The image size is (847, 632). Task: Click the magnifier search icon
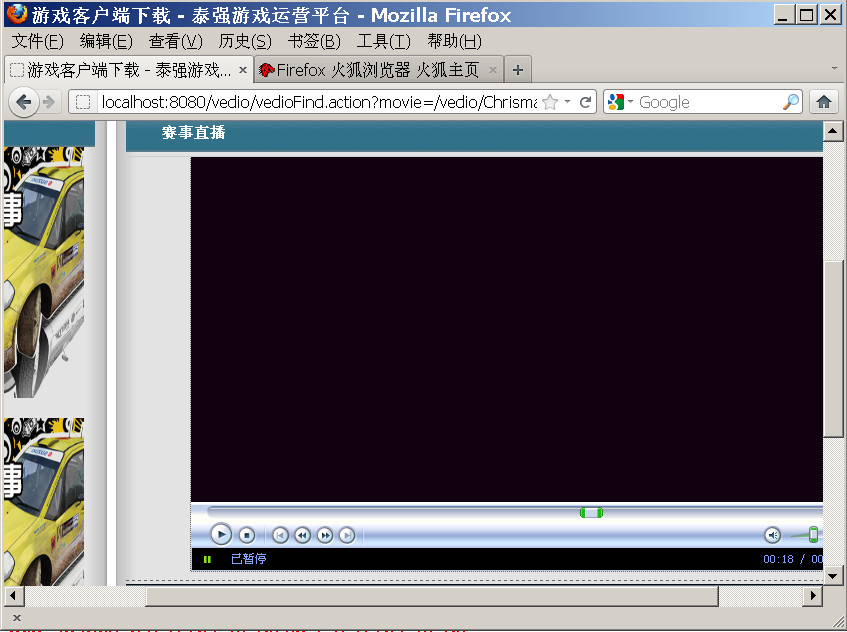pyautogui.click(x=791, y=102)
